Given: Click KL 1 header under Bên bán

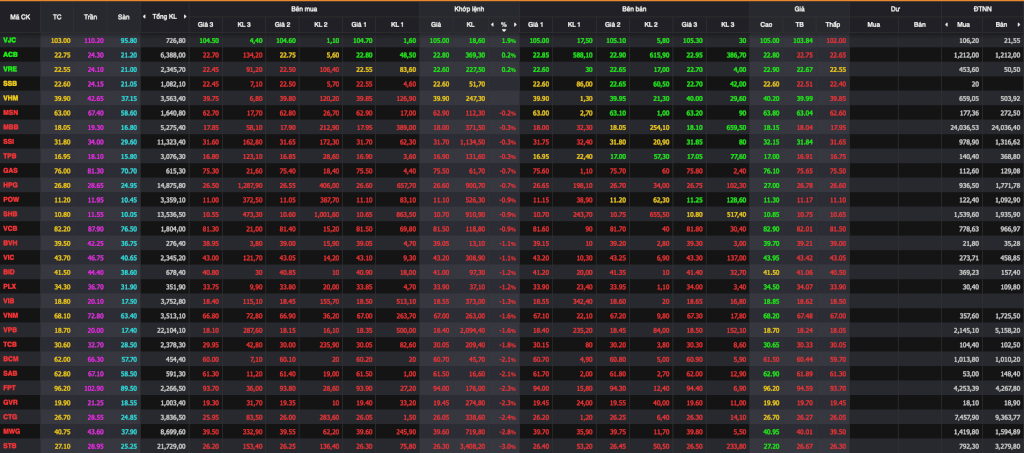Looking at the screenshot, I should pos(573,24).
